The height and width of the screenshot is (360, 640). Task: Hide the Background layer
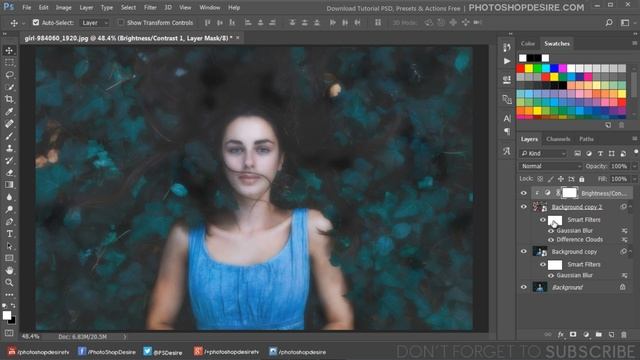pos(524,287)
